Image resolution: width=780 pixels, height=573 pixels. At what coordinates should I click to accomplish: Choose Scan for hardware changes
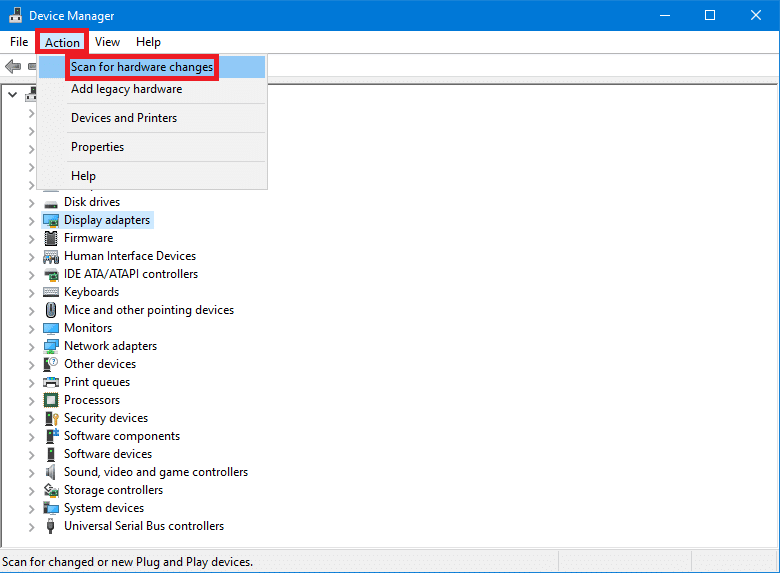(152, 67)
